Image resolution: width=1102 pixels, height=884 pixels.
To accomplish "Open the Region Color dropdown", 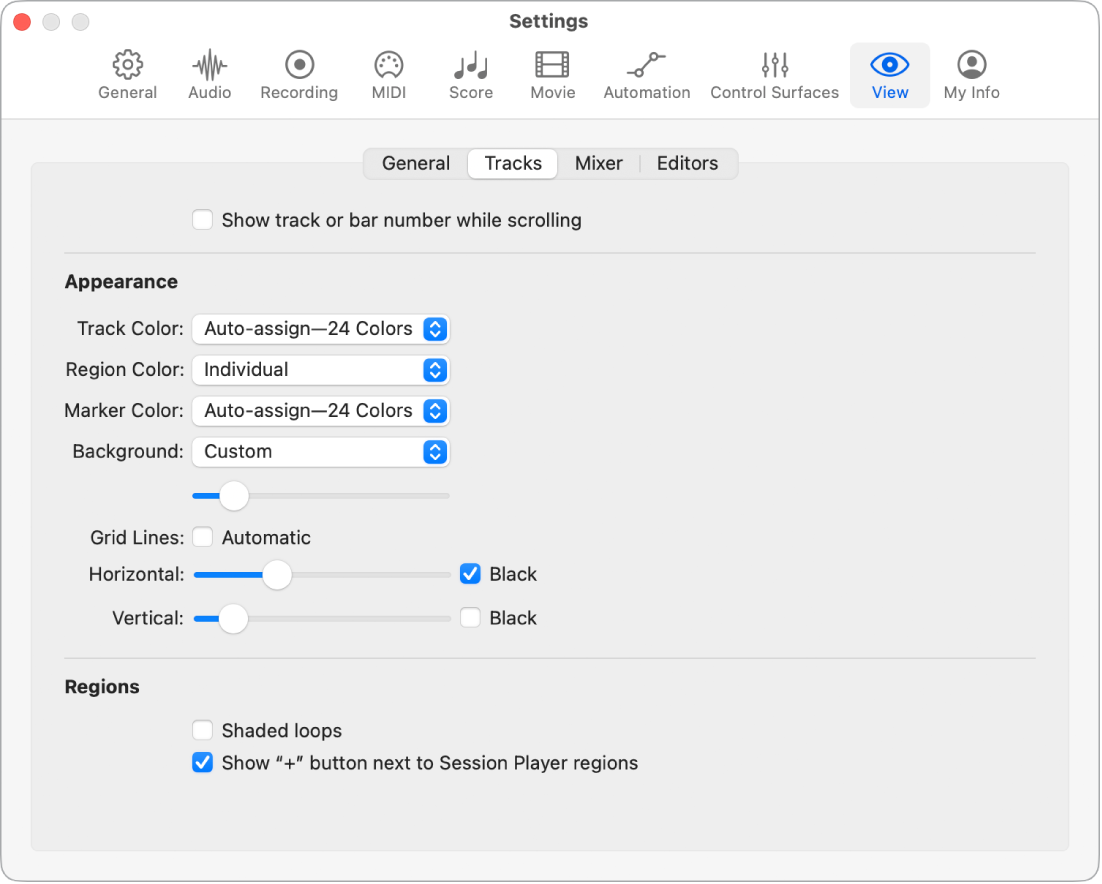I will 320,370.
